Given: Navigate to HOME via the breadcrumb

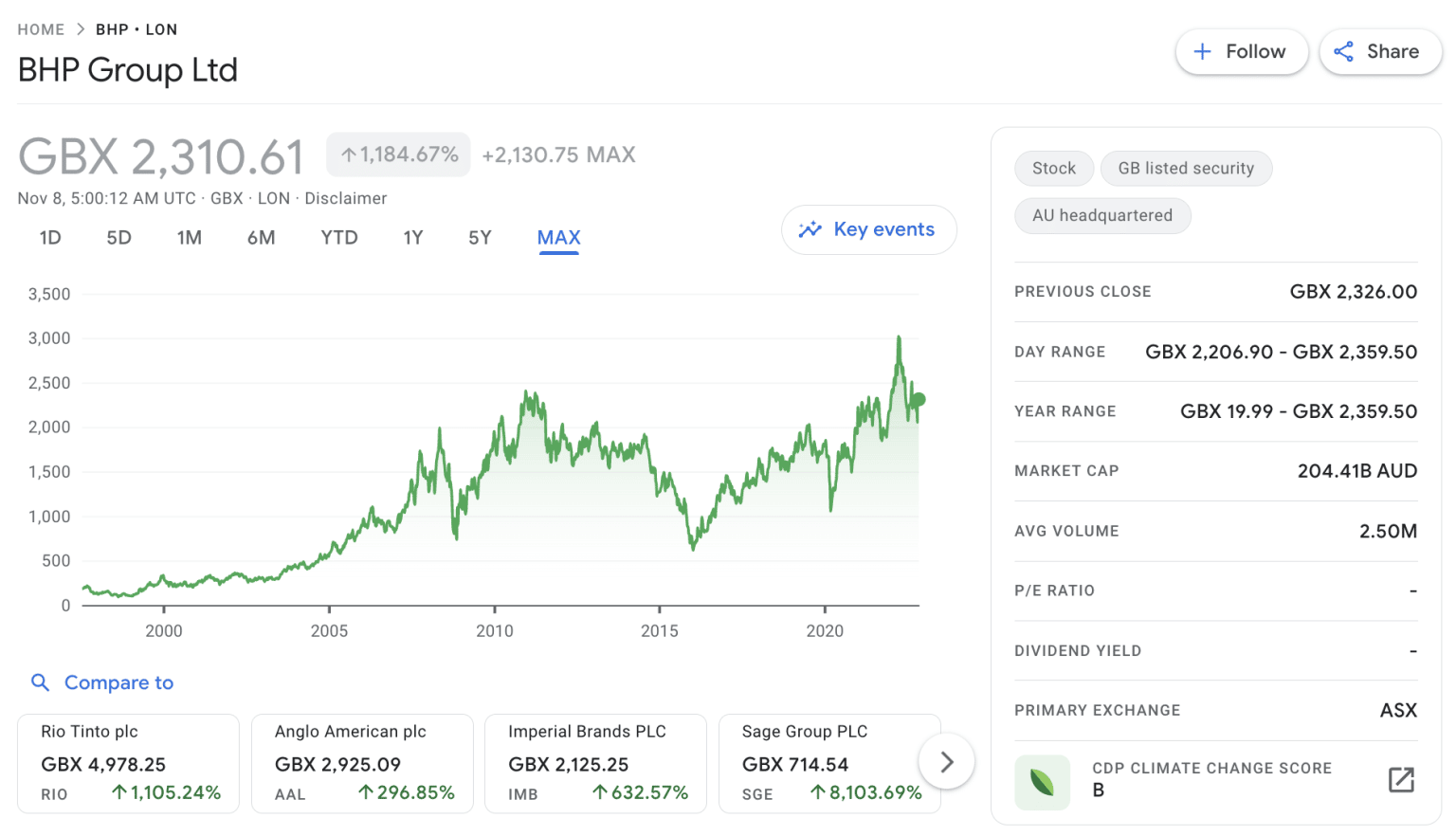Looking at the screenshot, I should pos(41,29).
